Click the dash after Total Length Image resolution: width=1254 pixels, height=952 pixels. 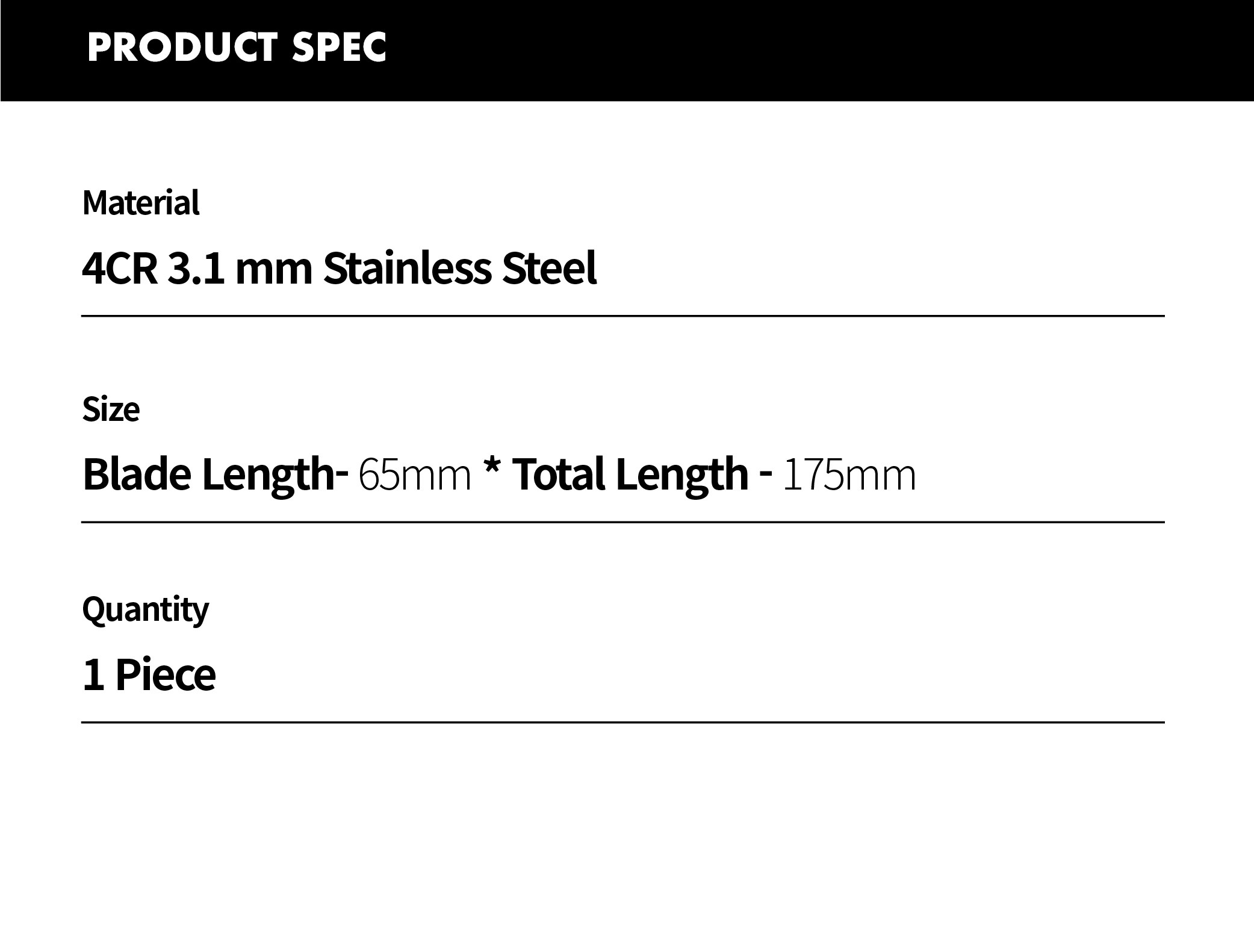766,475
